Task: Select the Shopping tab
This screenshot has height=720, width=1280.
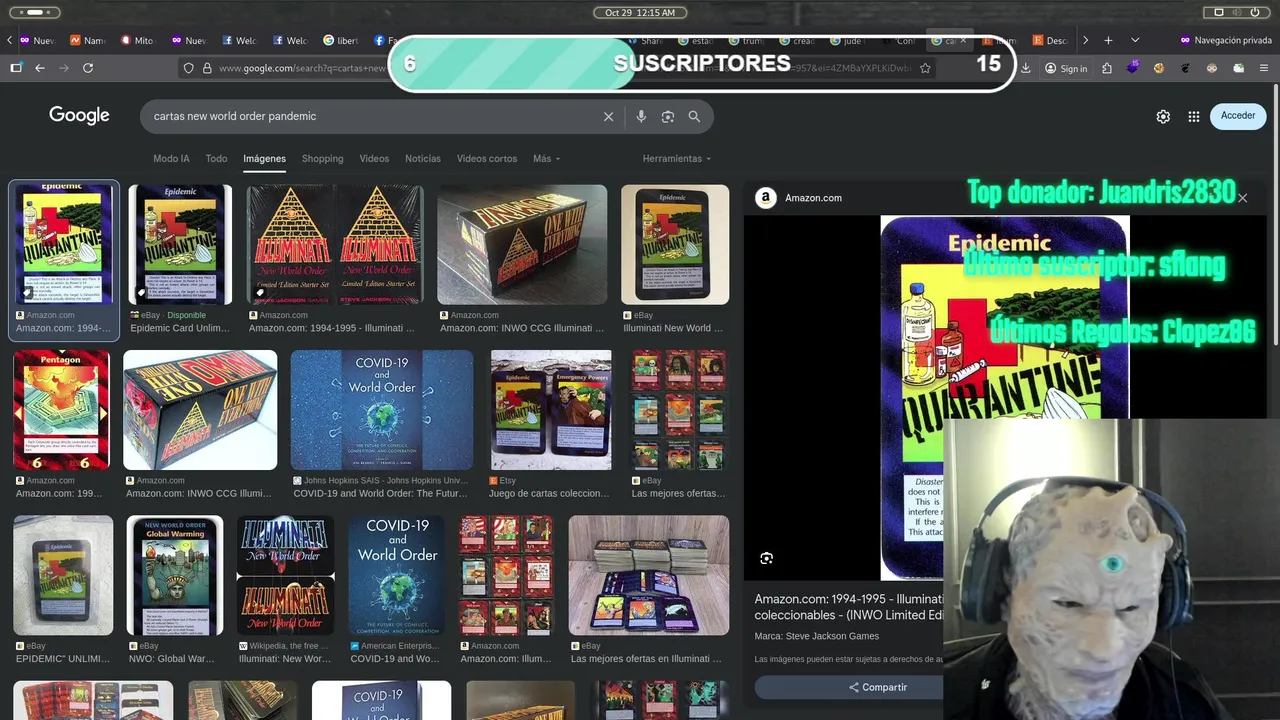Action: tap(322, 158)
